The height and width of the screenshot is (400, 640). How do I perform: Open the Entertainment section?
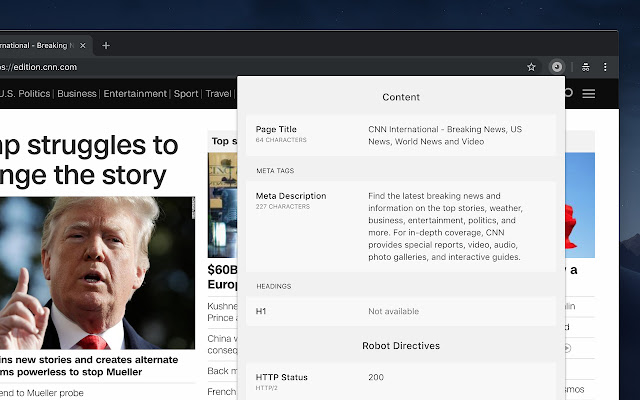click(x=135, y=93)
